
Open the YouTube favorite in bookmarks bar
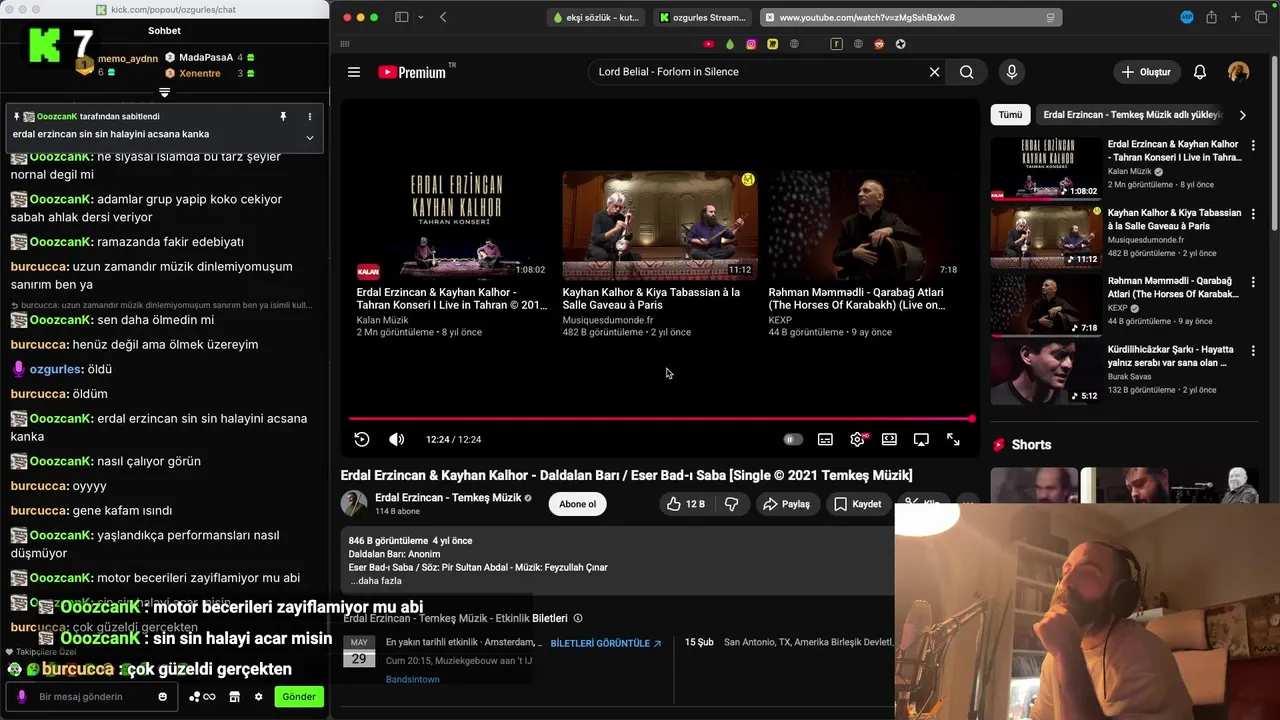[x=709, y=44]
